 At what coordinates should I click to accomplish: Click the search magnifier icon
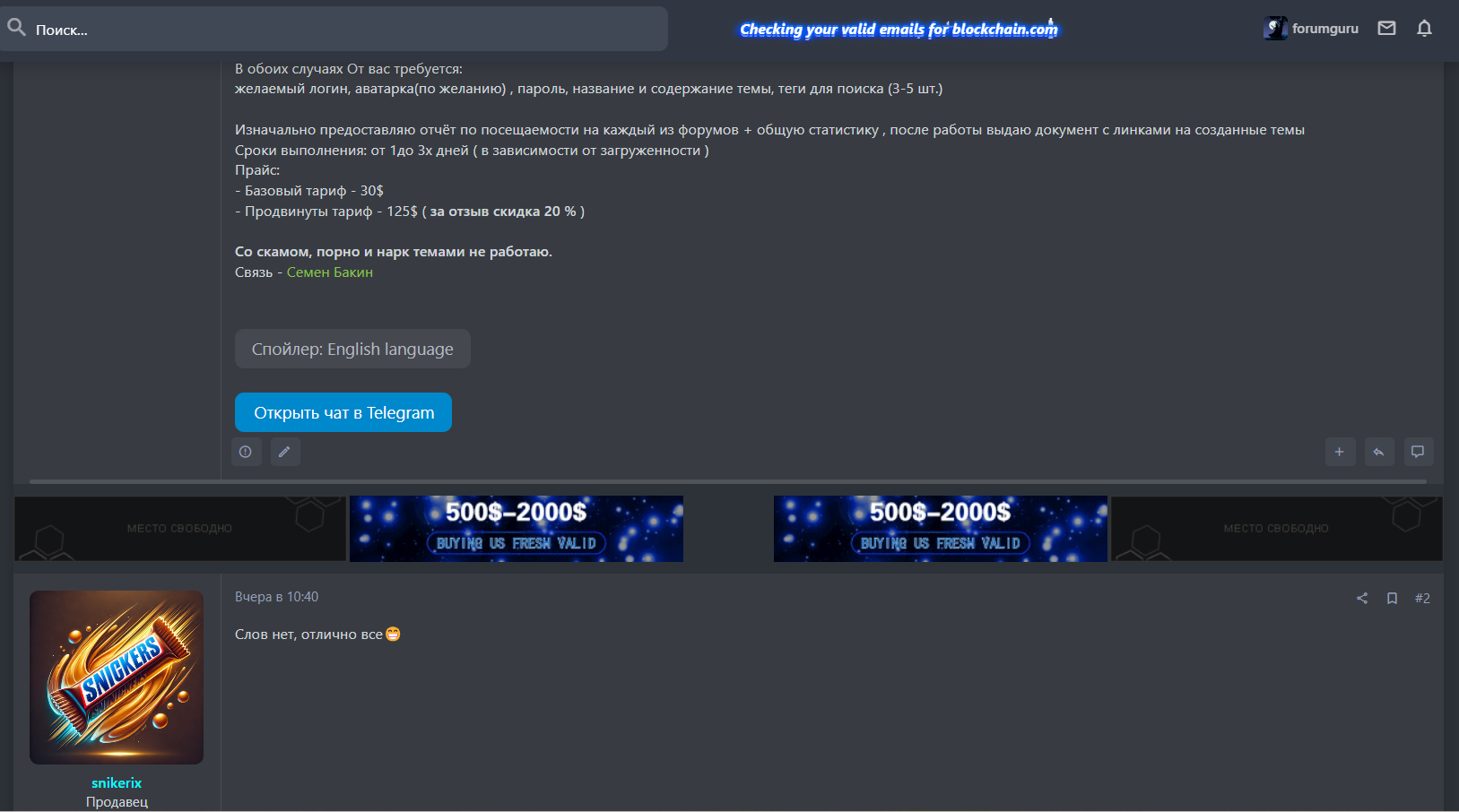[16, 27]
